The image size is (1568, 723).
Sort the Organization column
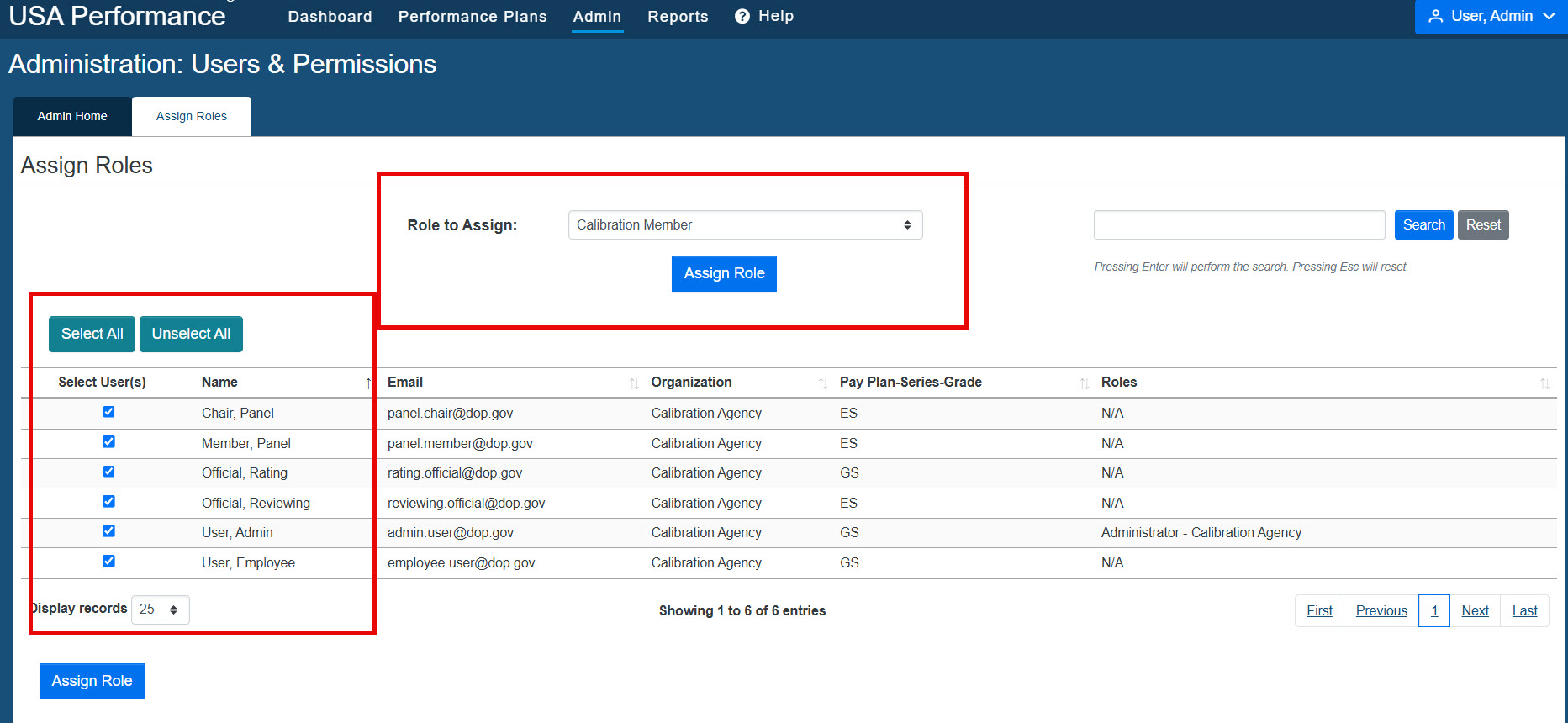coord(822,383)
